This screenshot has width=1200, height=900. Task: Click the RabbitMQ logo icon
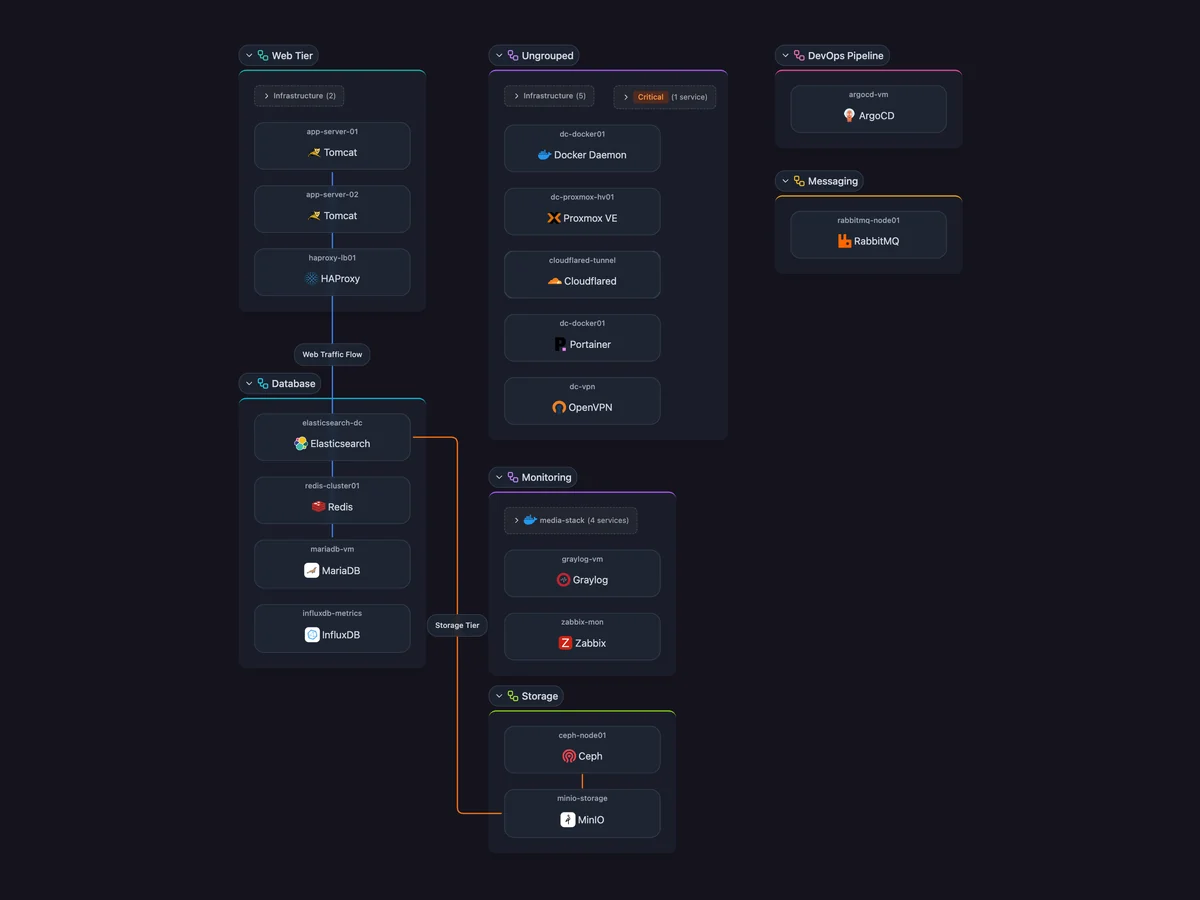845,241
